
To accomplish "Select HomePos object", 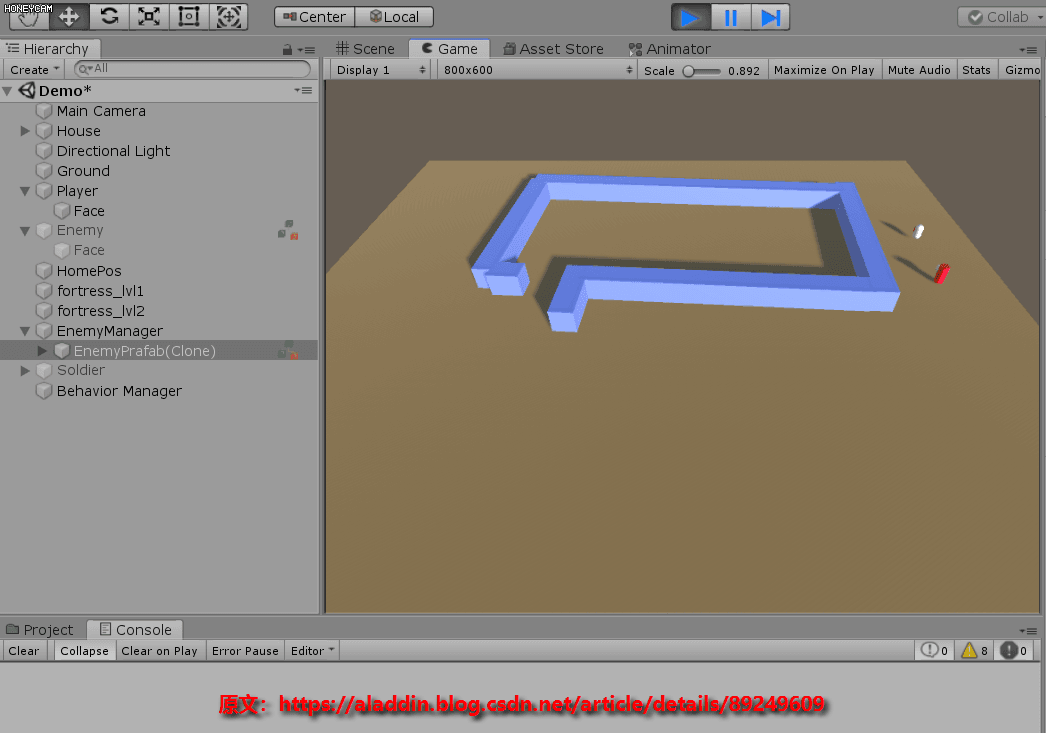I will click(x=89, y=271).
